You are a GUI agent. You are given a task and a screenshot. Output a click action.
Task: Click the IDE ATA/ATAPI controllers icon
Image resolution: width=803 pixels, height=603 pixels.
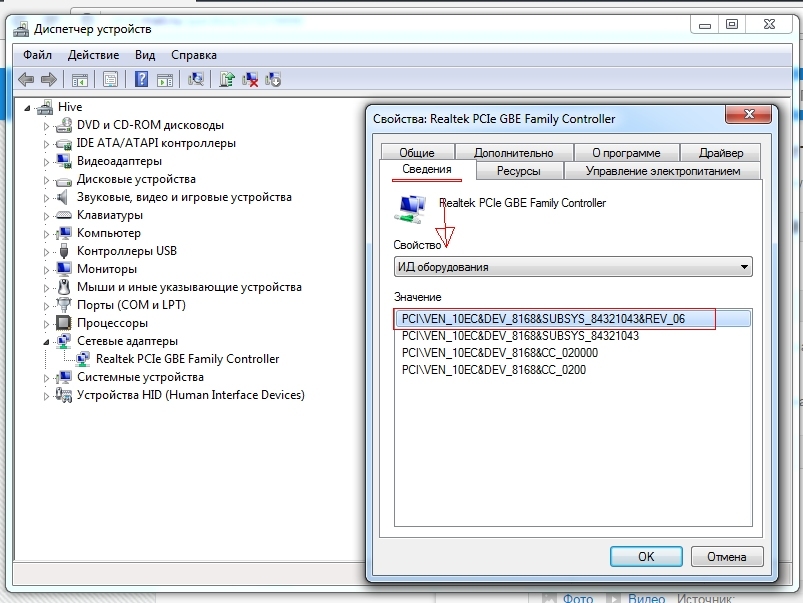(64, 143)
